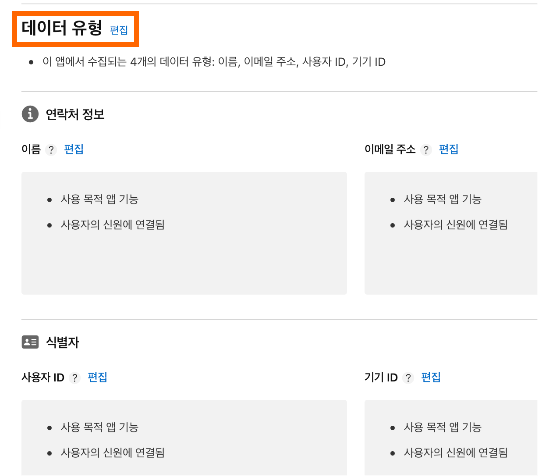
Task: Click the ID card icon beside 식별자
Action: pos(30,342)
